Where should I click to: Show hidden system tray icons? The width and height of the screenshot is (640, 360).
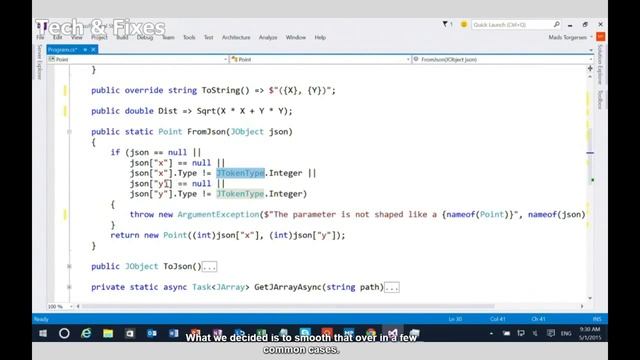pos(491,333)
